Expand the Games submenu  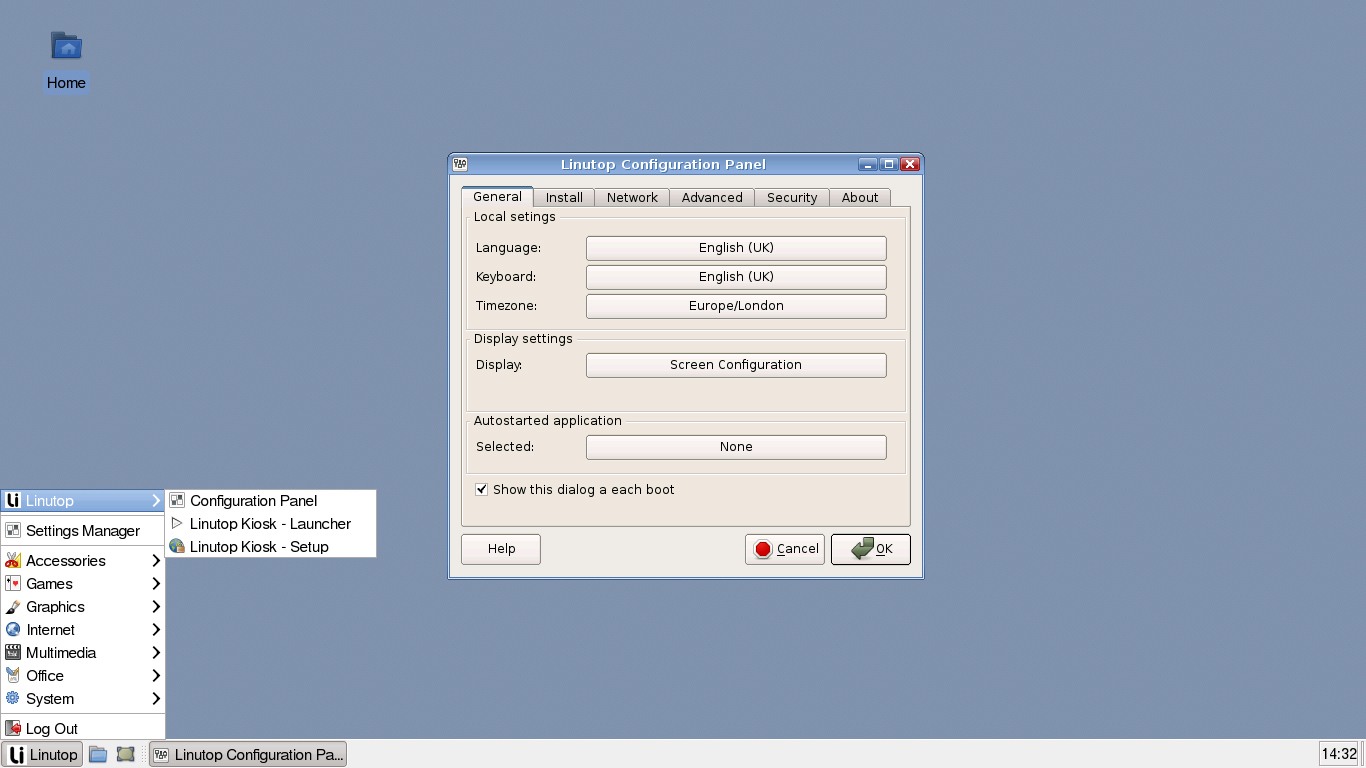click(82, 584)
